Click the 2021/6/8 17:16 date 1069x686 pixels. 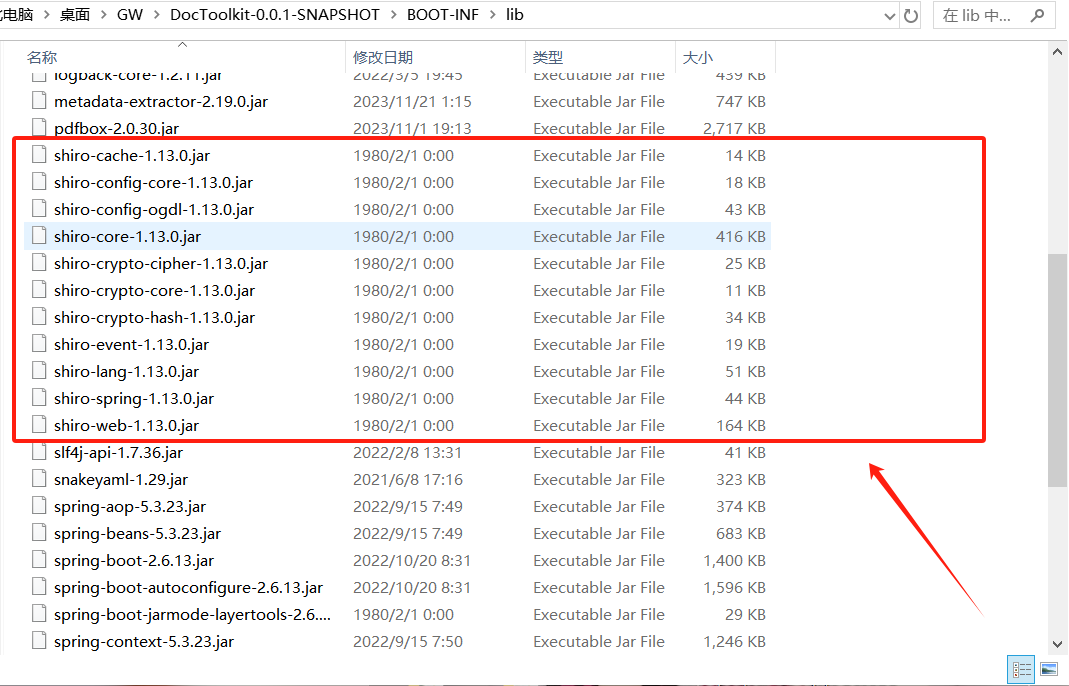click(x=408, y=479)
